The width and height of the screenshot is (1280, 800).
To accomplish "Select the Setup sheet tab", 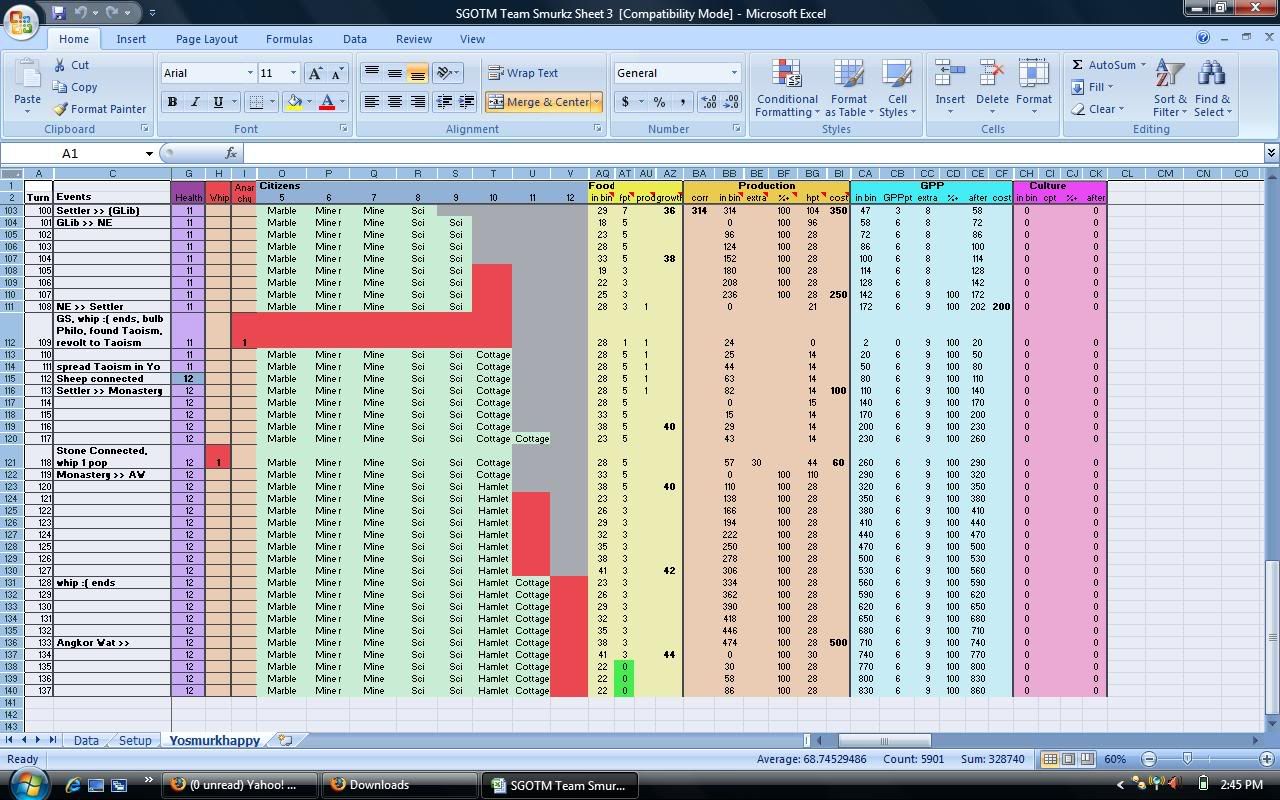I will pos(135,741).
